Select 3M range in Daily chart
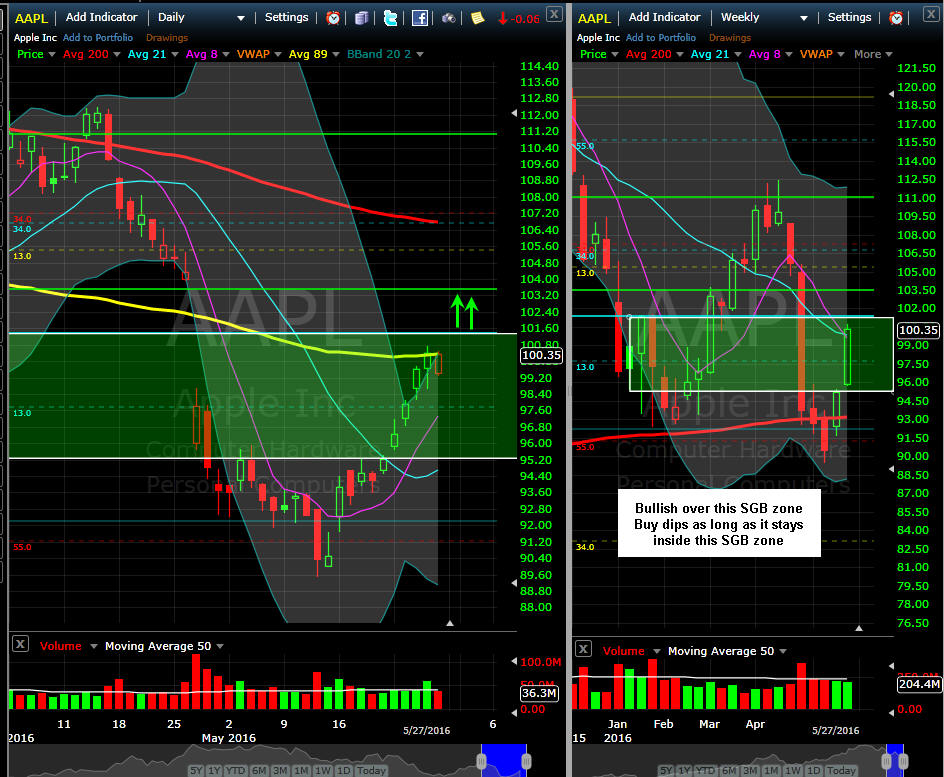944x777 pixels. click(x=281, y=770)
